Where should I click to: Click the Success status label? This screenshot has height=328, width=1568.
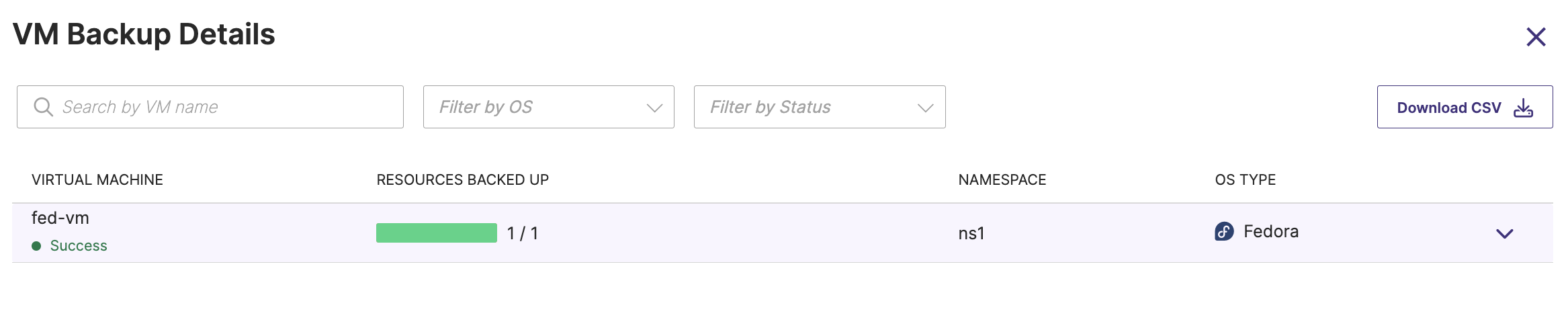pos(79,246)
